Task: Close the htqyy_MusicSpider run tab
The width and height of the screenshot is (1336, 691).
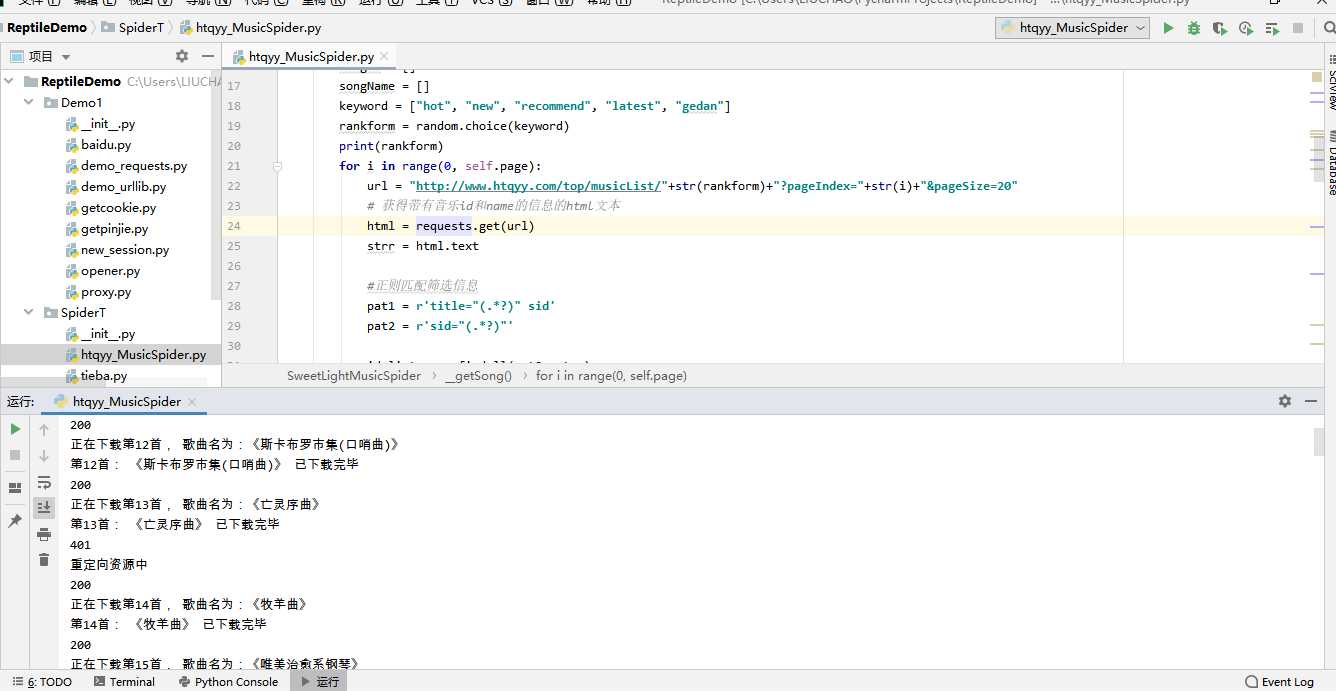Action: pos(192,402)
